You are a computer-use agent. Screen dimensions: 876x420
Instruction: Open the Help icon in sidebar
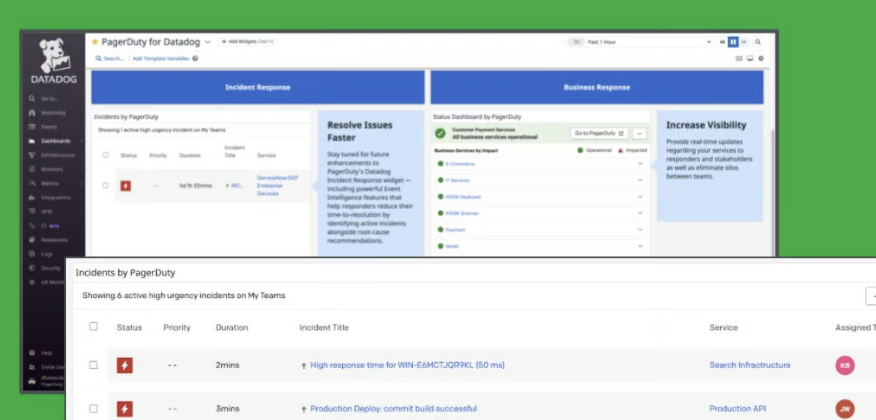pyautogui.click(x=32, y=353)
